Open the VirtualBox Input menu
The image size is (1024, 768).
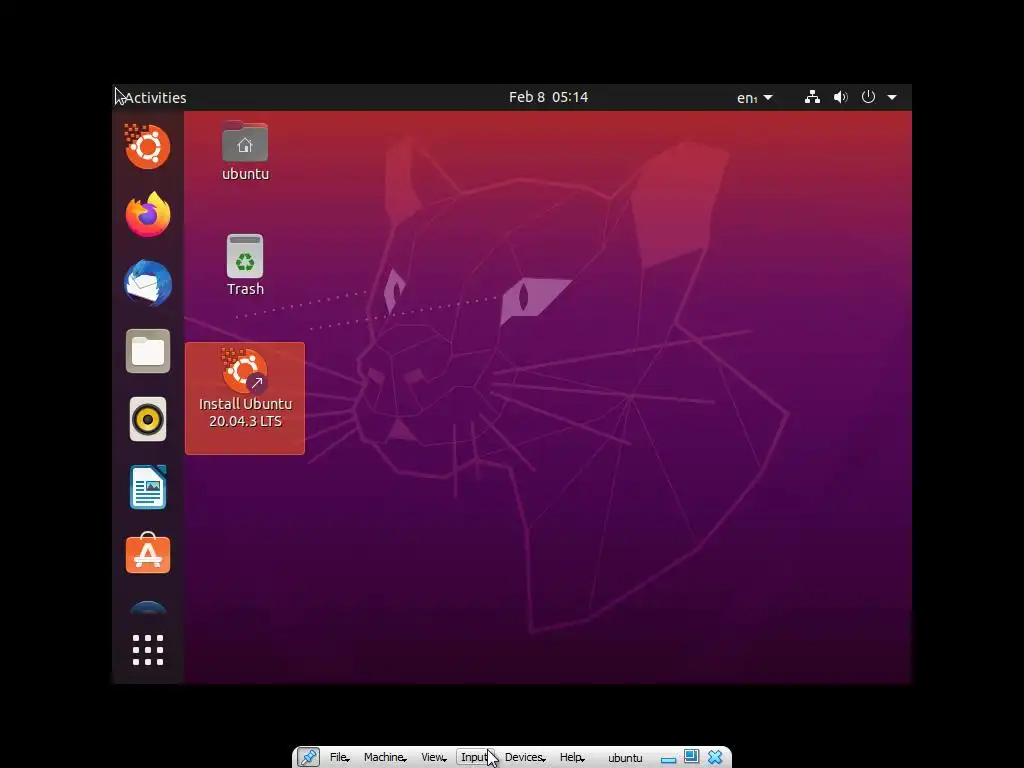(x=476, y=757)
